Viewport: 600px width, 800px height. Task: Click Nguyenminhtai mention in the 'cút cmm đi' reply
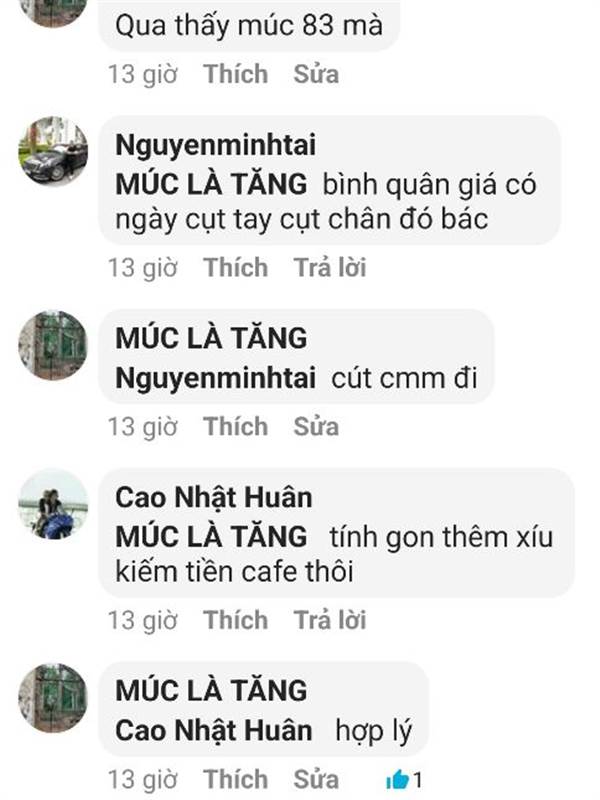(216, 379)
